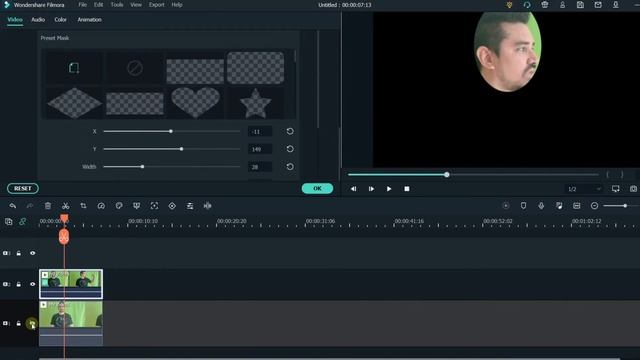
Task: Click the Green Screen tool icon
Action: click(x=137, y=206)
